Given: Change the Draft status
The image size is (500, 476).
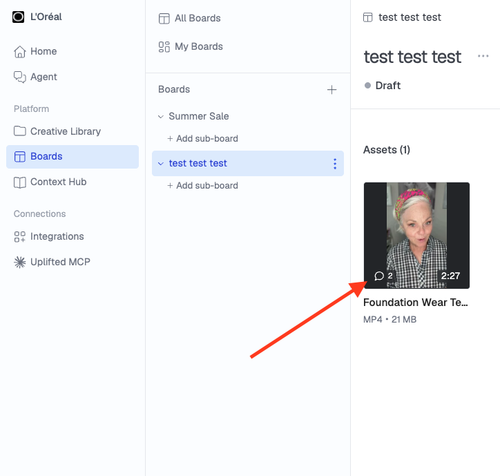Looking at the screenshot, I should [x=382, y=86].
